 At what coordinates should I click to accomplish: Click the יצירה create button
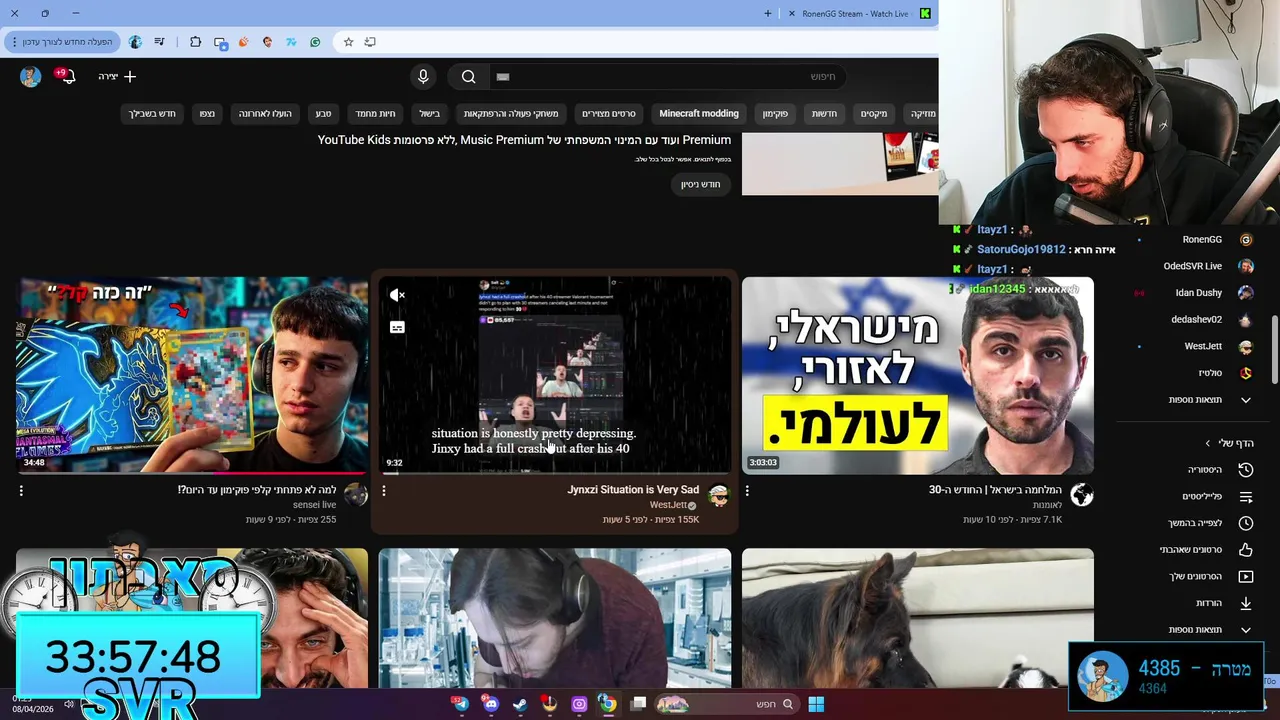(x=117, y=76)
